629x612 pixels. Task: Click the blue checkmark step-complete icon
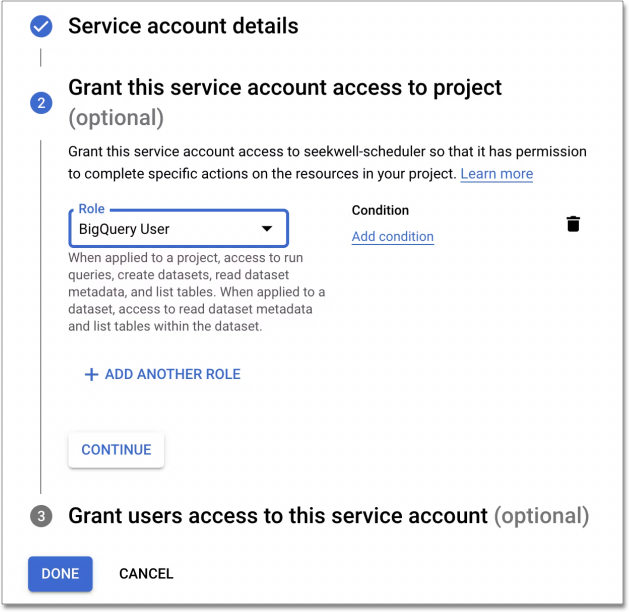point(40,26)
